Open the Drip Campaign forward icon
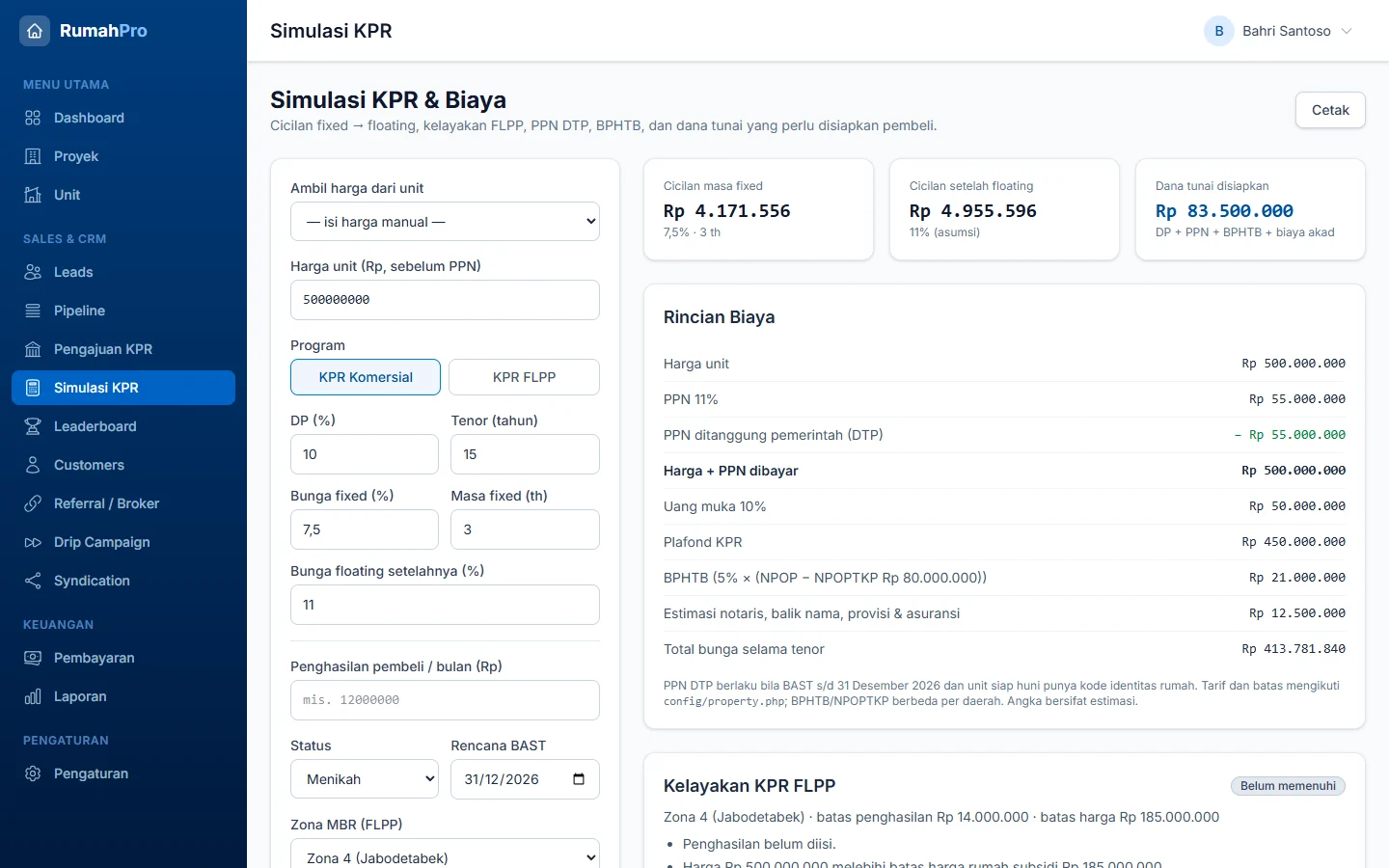Screen dimensions: 1389x868 (33, 542)
